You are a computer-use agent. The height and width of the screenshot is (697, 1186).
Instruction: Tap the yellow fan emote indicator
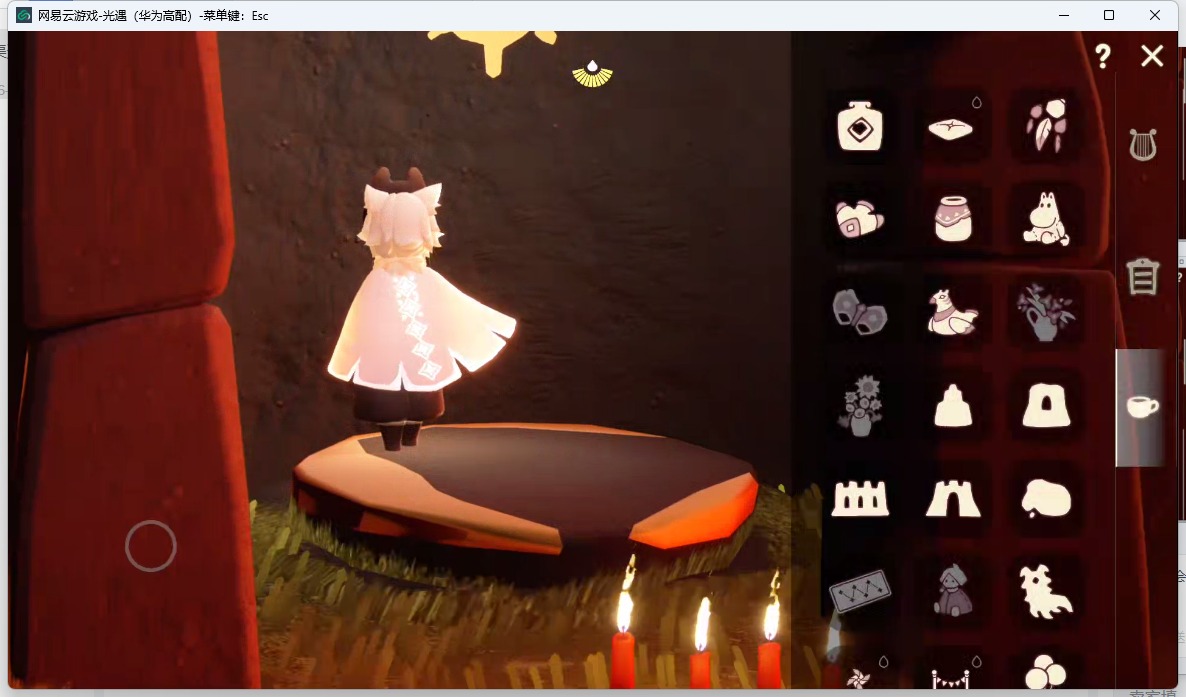coord(592,74)
